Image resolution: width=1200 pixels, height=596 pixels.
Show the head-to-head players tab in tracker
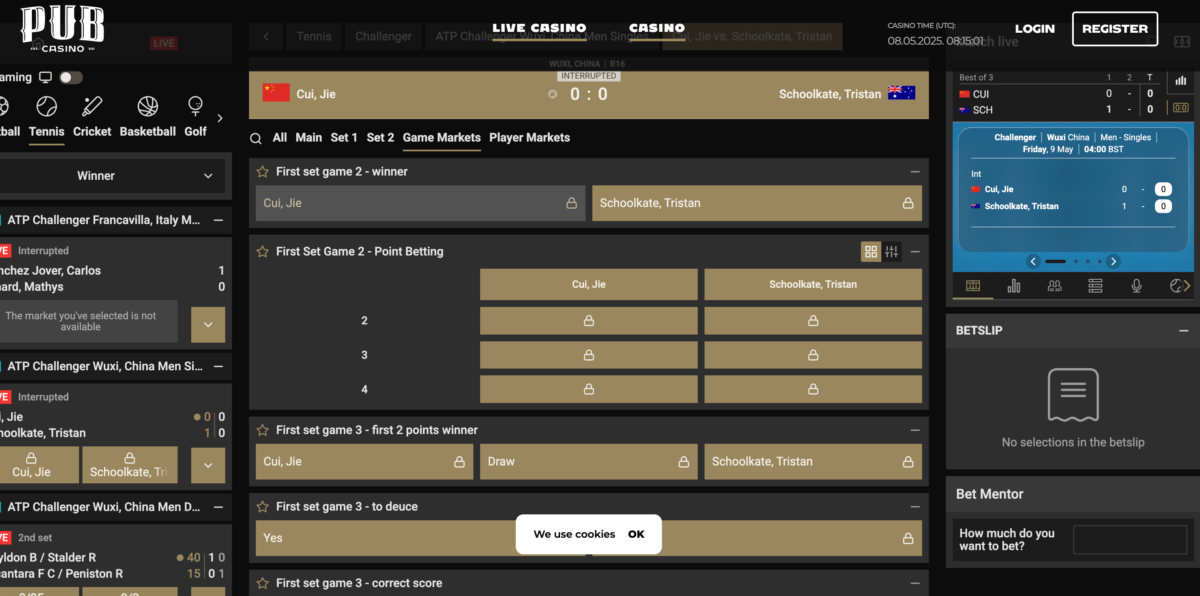pyautogui.click(x=1054, y=286)
